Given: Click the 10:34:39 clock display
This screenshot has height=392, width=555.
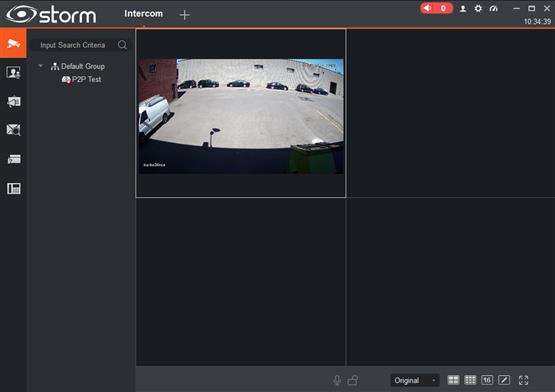Looking at the screenshot, I should 537,22.
